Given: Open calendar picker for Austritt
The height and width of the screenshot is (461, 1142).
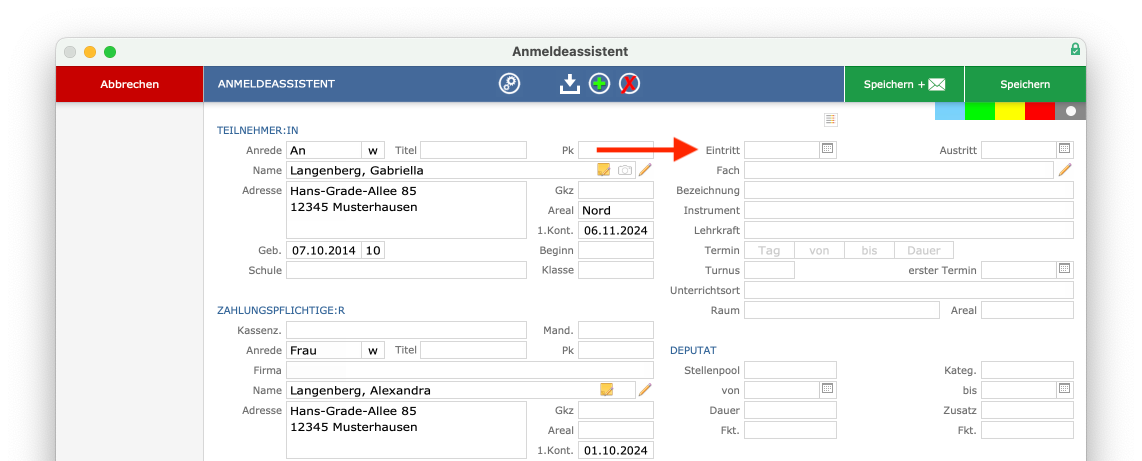Looking at the screenshot, I should pyautogui.click(x=1064, y=149).
